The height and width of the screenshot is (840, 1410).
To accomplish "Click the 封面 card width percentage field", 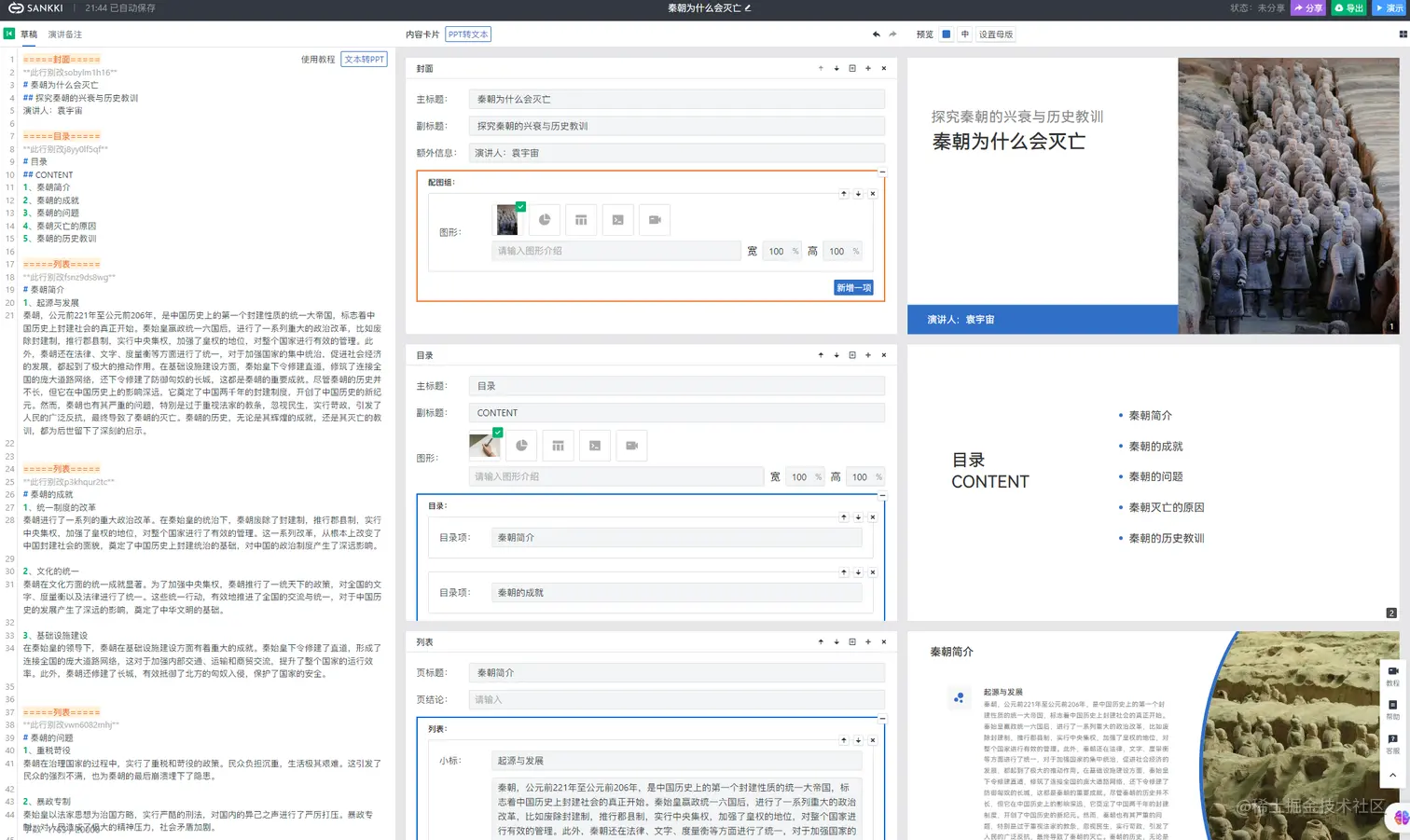I will 782,251.
